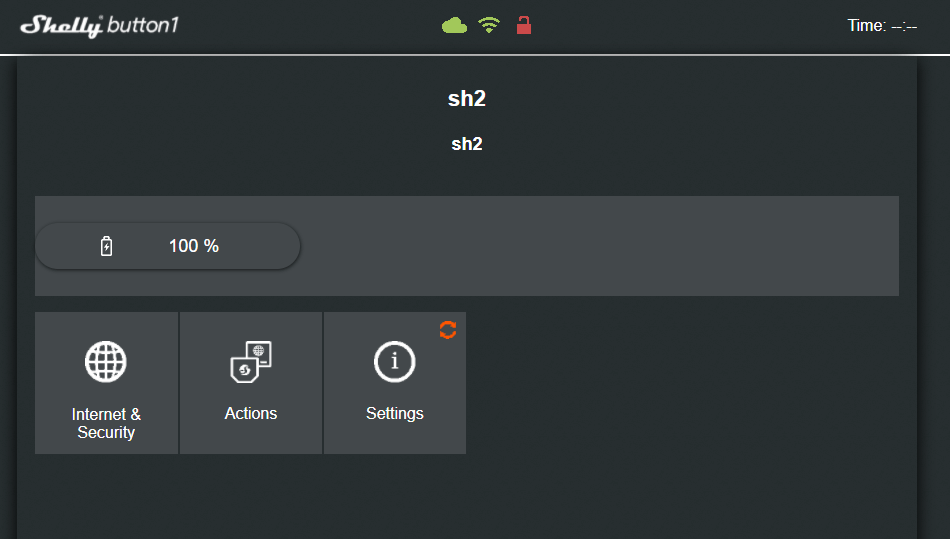Click the 100 % battery level text
The image size is (950, 539).
click(x=194, y=246)
